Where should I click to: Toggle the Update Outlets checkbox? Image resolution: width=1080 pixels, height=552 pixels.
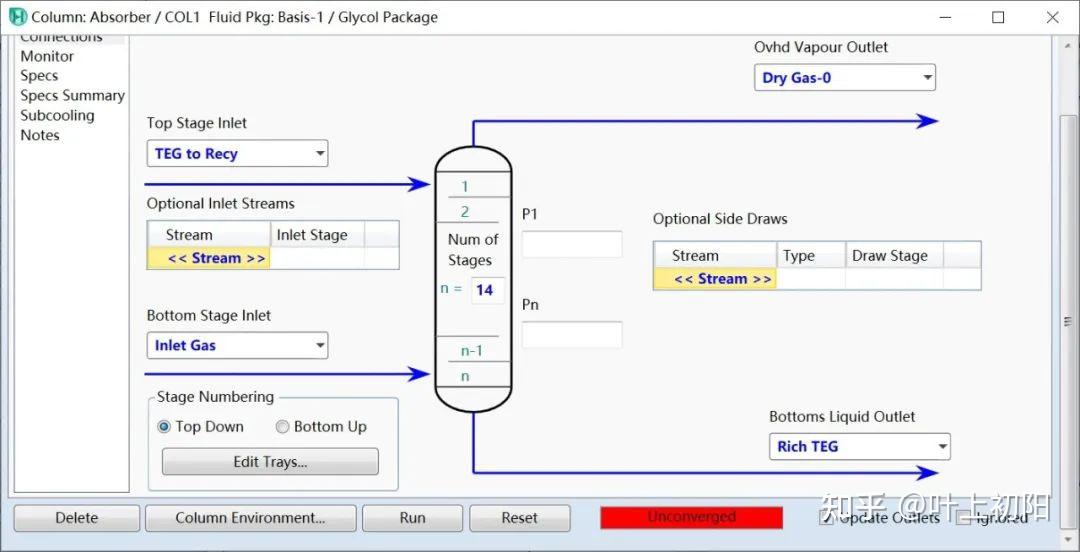tap(826, 518)
